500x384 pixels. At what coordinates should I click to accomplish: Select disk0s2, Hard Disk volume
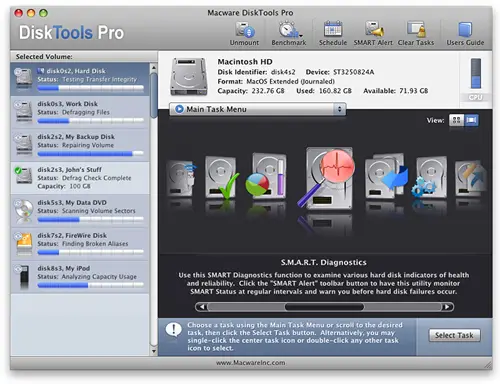[x=80, y=79]
